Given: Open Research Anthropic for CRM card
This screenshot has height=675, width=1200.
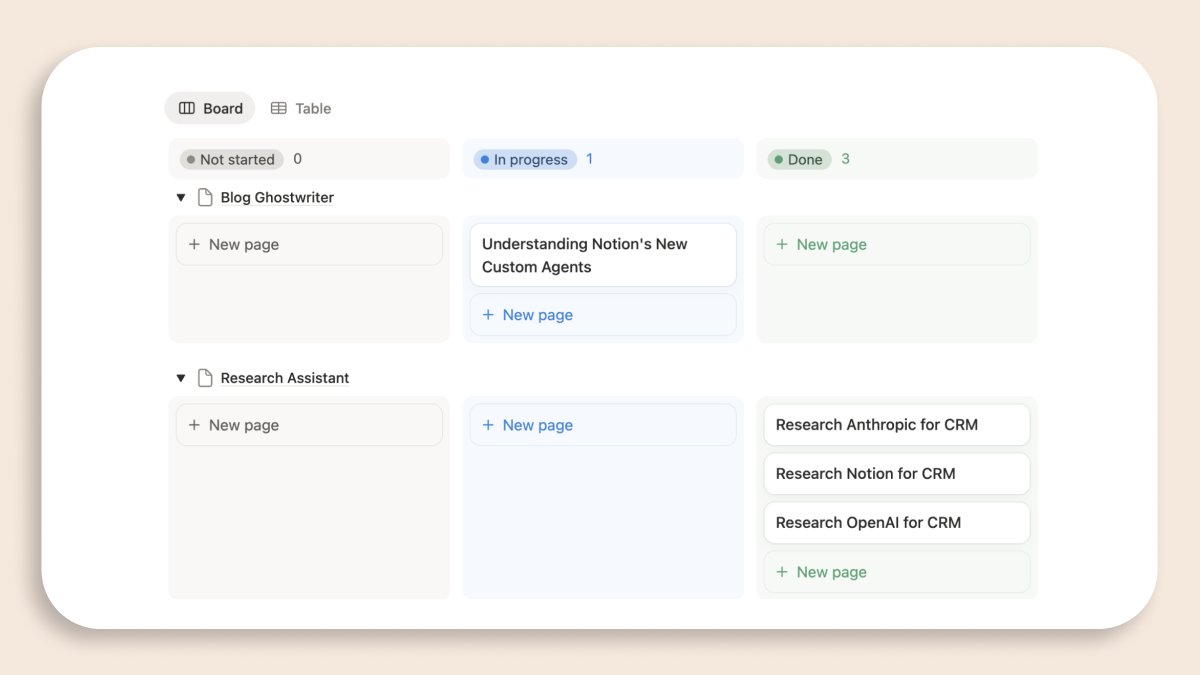Looking at the screenshot, I should coord(897,425).
